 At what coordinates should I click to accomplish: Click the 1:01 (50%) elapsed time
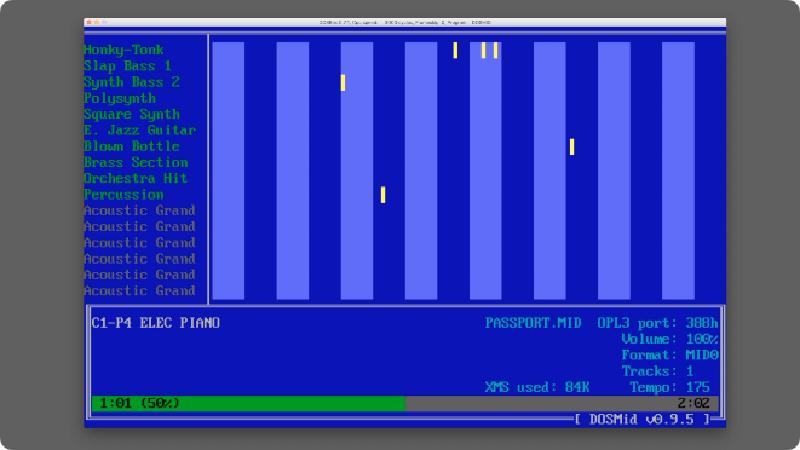pyautogui.click(x=139, y=403)
